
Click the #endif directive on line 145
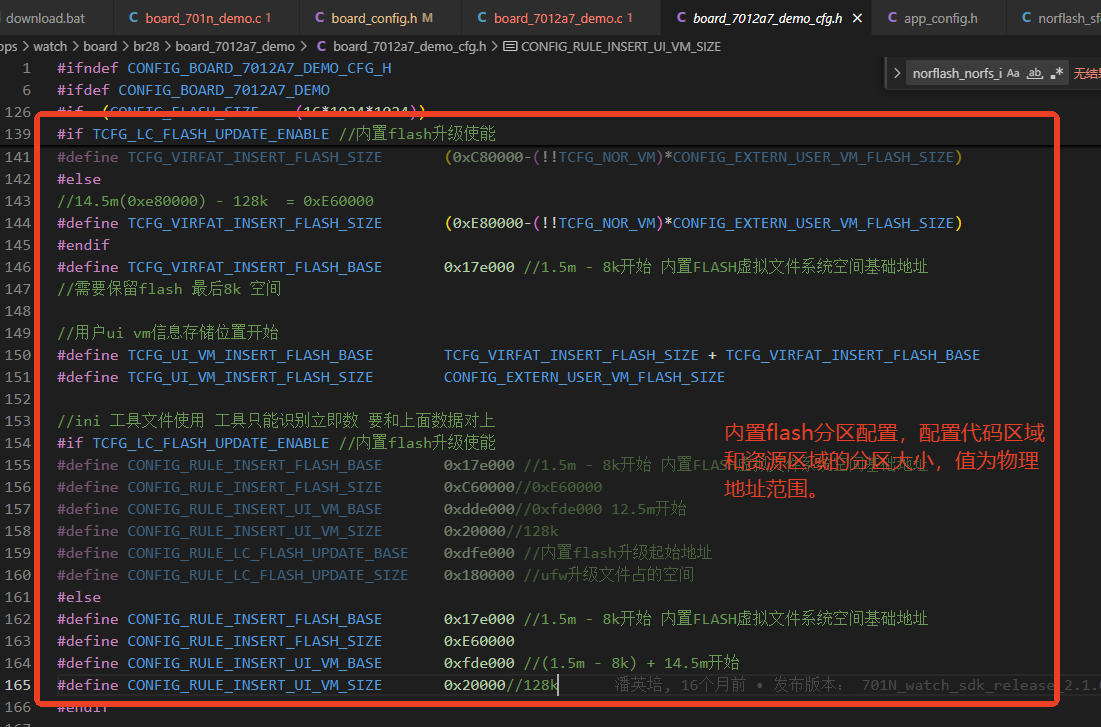pyautogui.click(x=83, y=245)
